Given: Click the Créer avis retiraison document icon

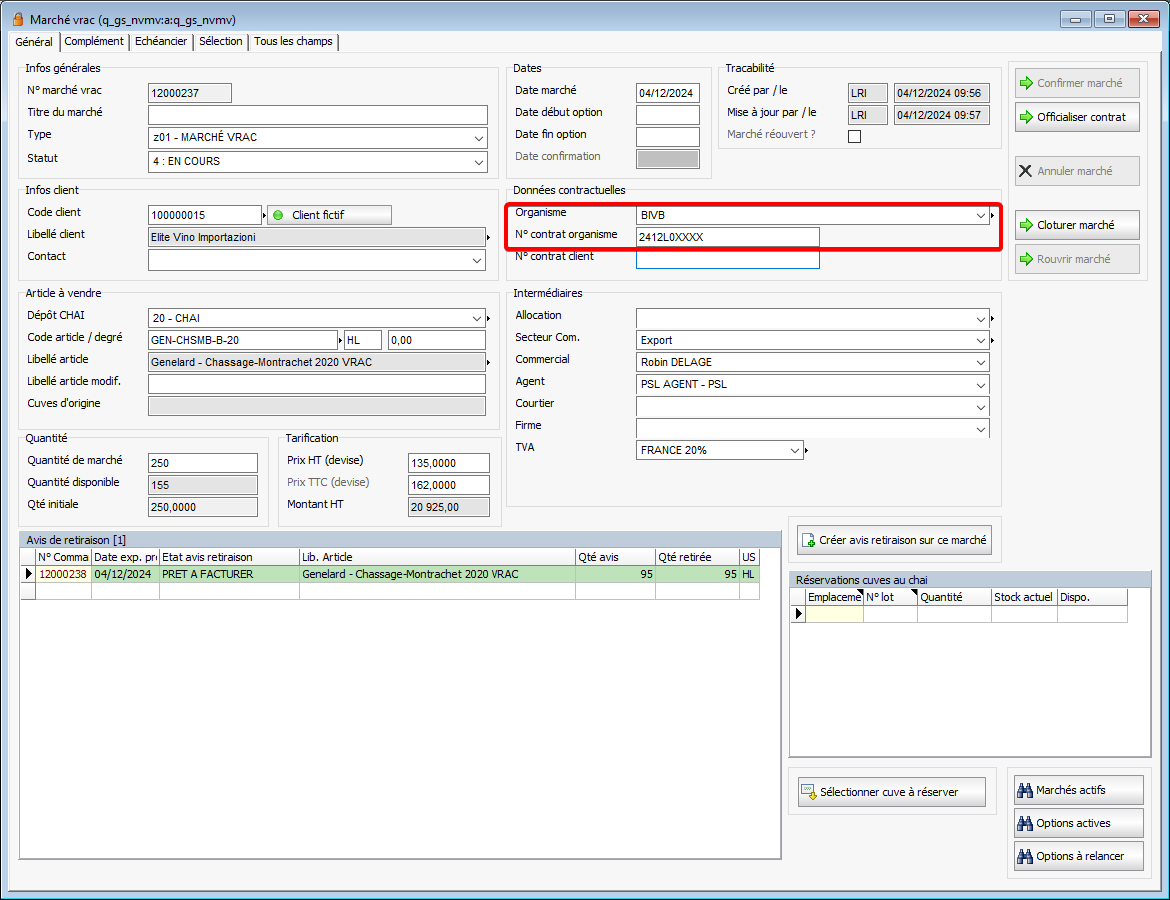Looking at the screenshot, I should pyautogui.click(x=807, y=540).
